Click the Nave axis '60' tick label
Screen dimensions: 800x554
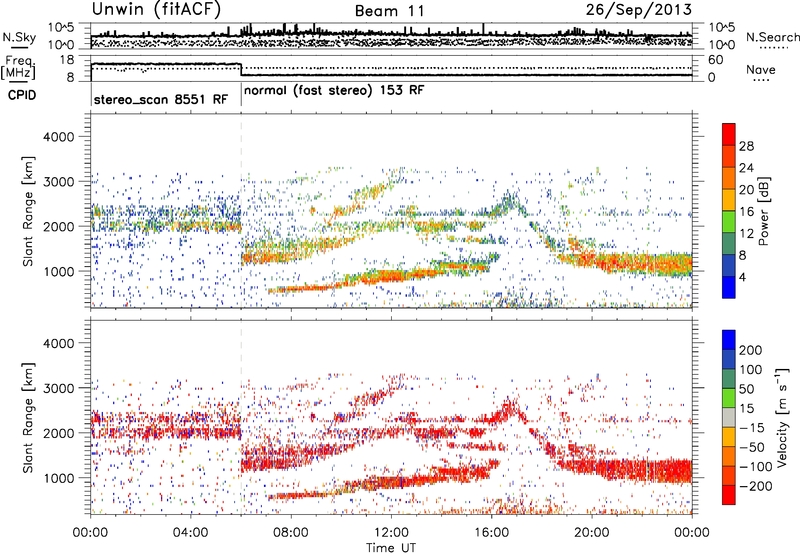coord(715,60)
